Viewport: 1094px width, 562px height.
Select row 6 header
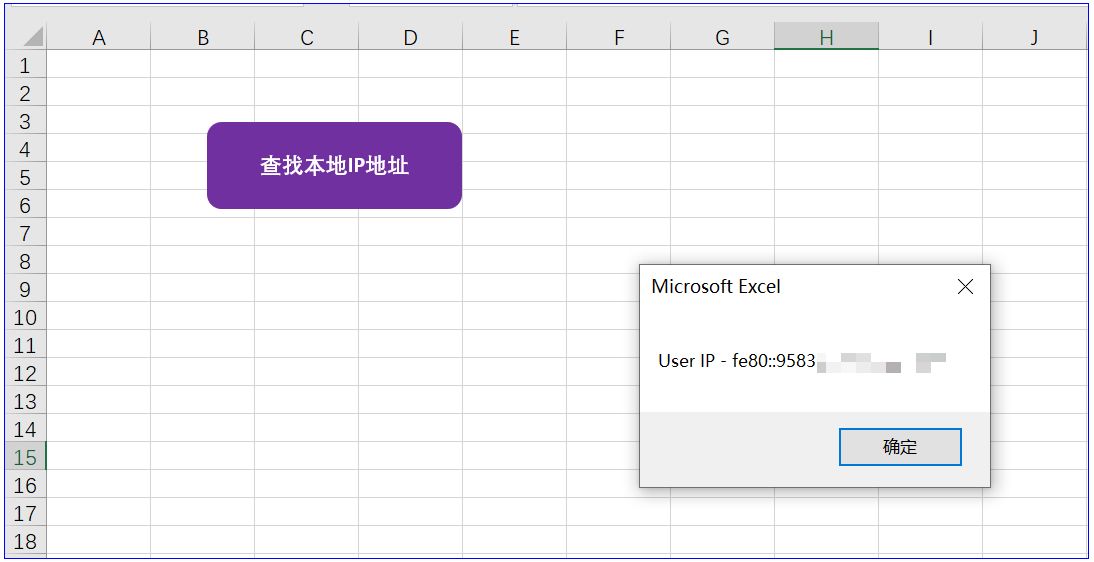click(26, 204)
